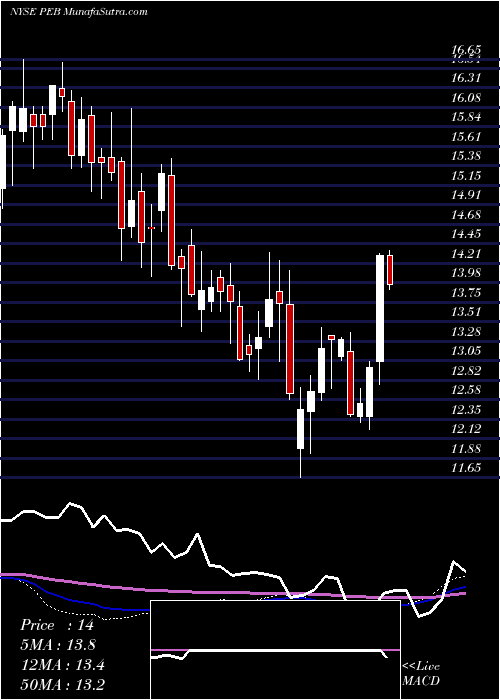Select the 13.28 price axis label
Screen dimensions: 500x700
tap(466, 331)
